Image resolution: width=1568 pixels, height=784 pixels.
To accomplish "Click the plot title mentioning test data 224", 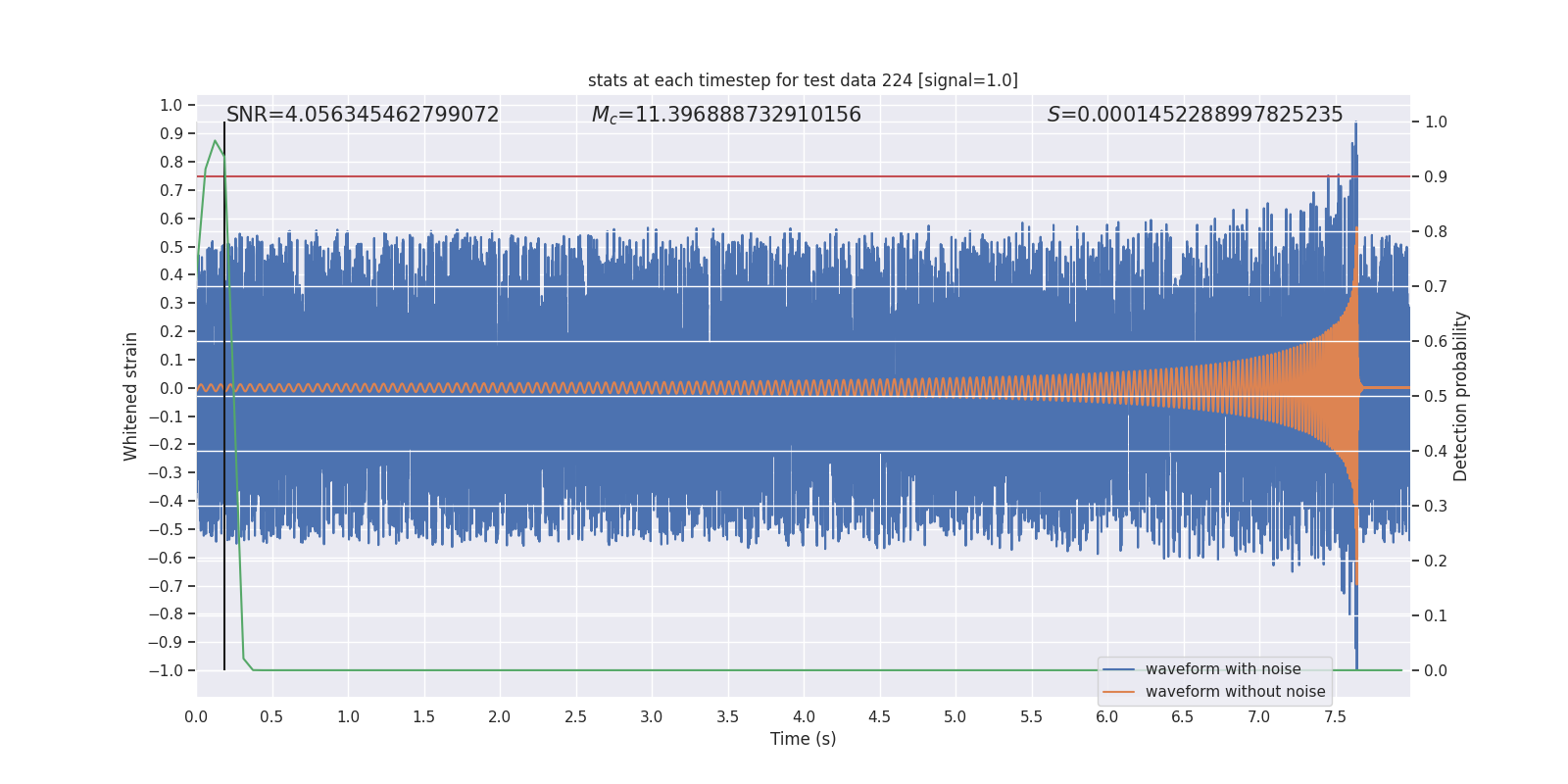I will (803, 80).
